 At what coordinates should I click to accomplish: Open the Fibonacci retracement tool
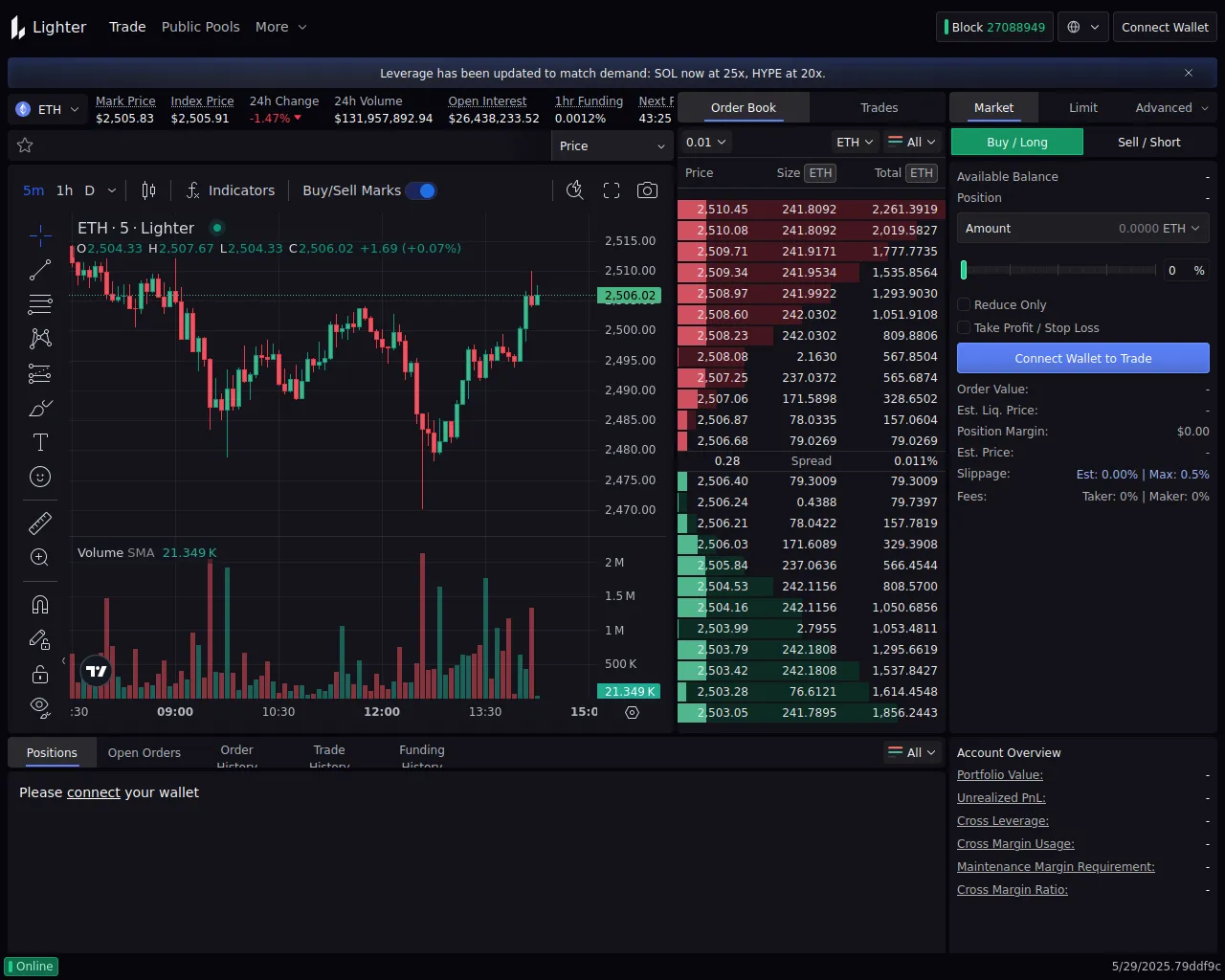40,304
